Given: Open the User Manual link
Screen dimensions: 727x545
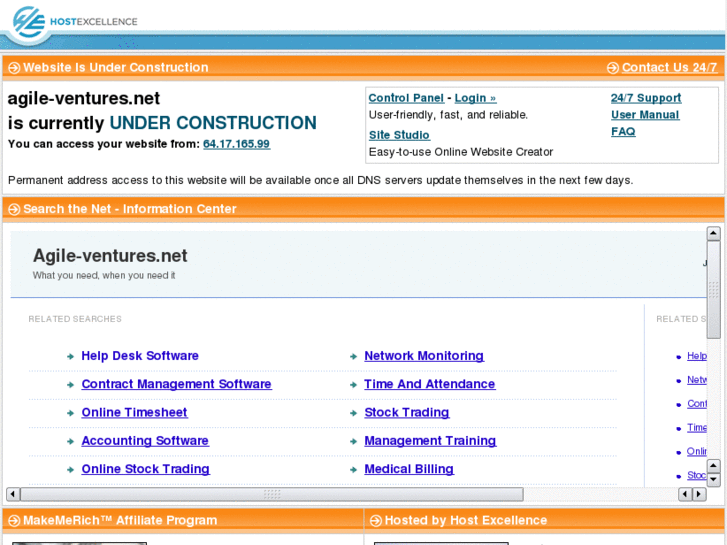Looking at the screenshot, I should [x=645, y=115].
